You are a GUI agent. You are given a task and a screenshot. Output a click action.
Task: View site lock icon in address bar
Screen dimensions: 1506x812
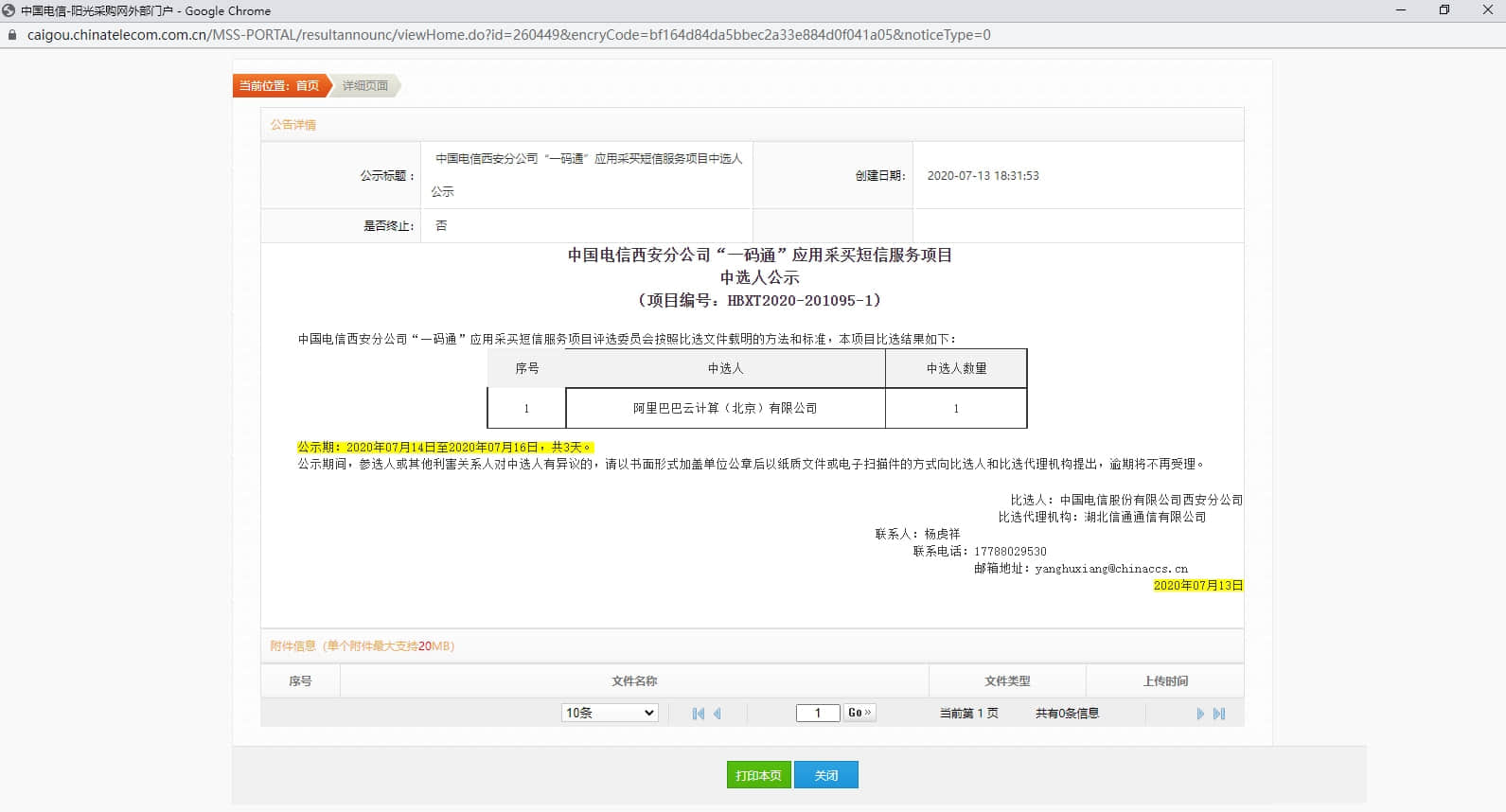click(12, 35)
